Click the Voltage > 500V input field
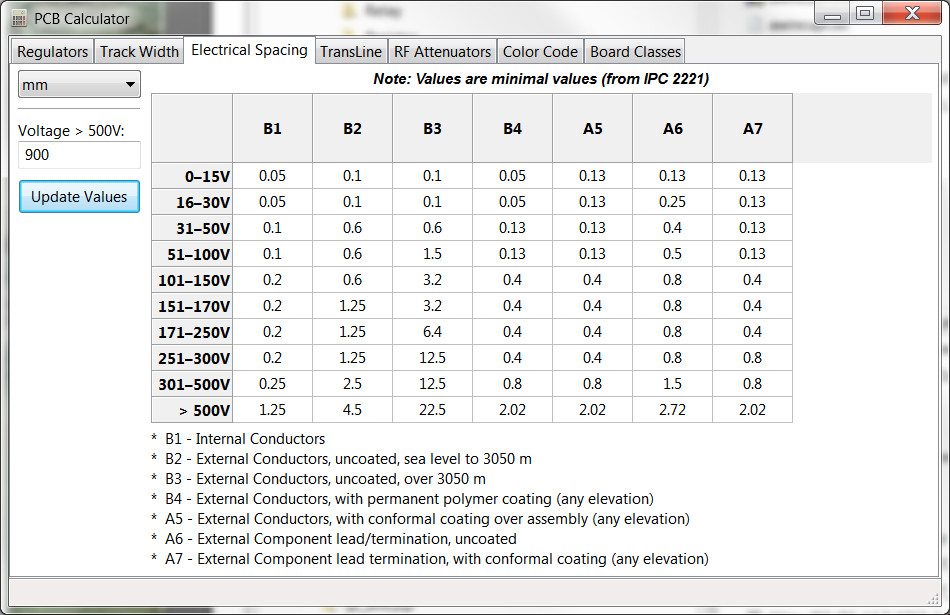950x615 pixels. (79, 155)
